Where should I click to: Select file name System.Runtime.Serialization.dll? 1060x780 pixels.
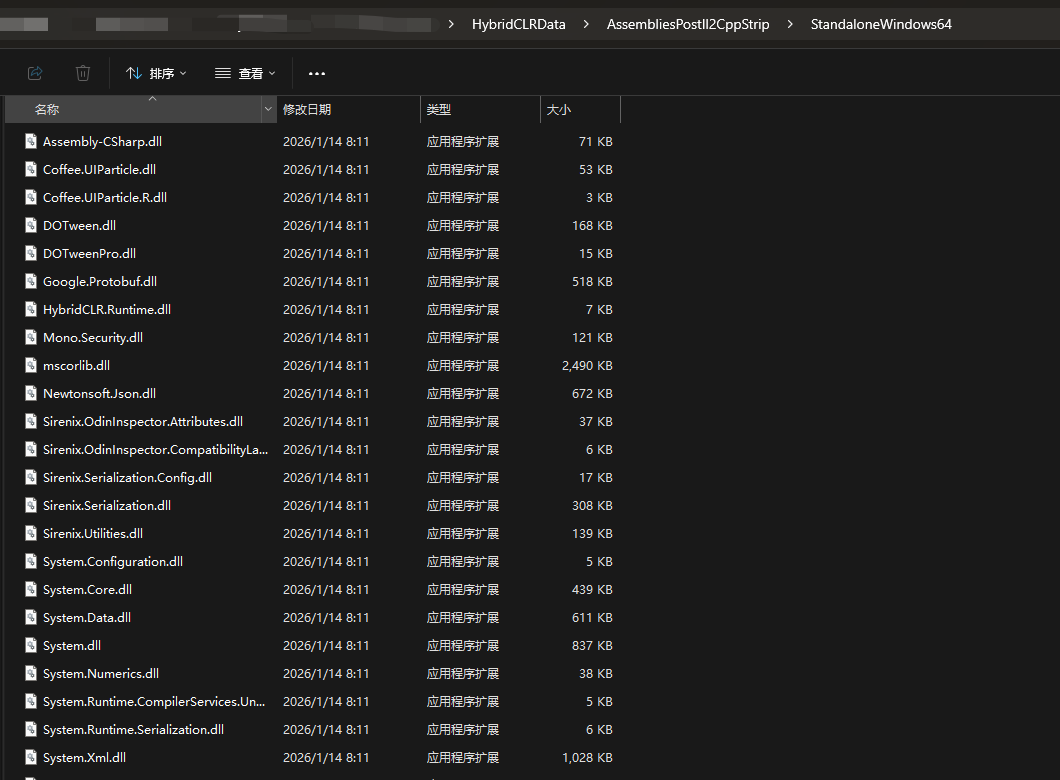point(133,729)
